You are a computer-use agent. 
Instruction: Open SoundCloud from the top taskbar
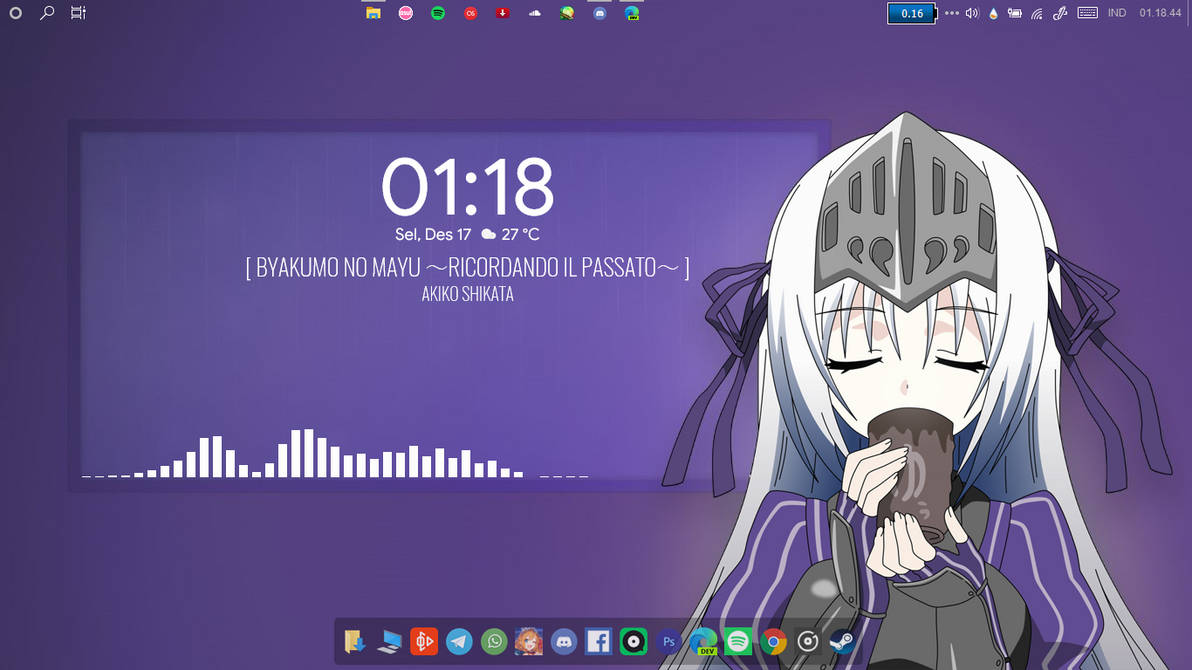tap(535, 13)
